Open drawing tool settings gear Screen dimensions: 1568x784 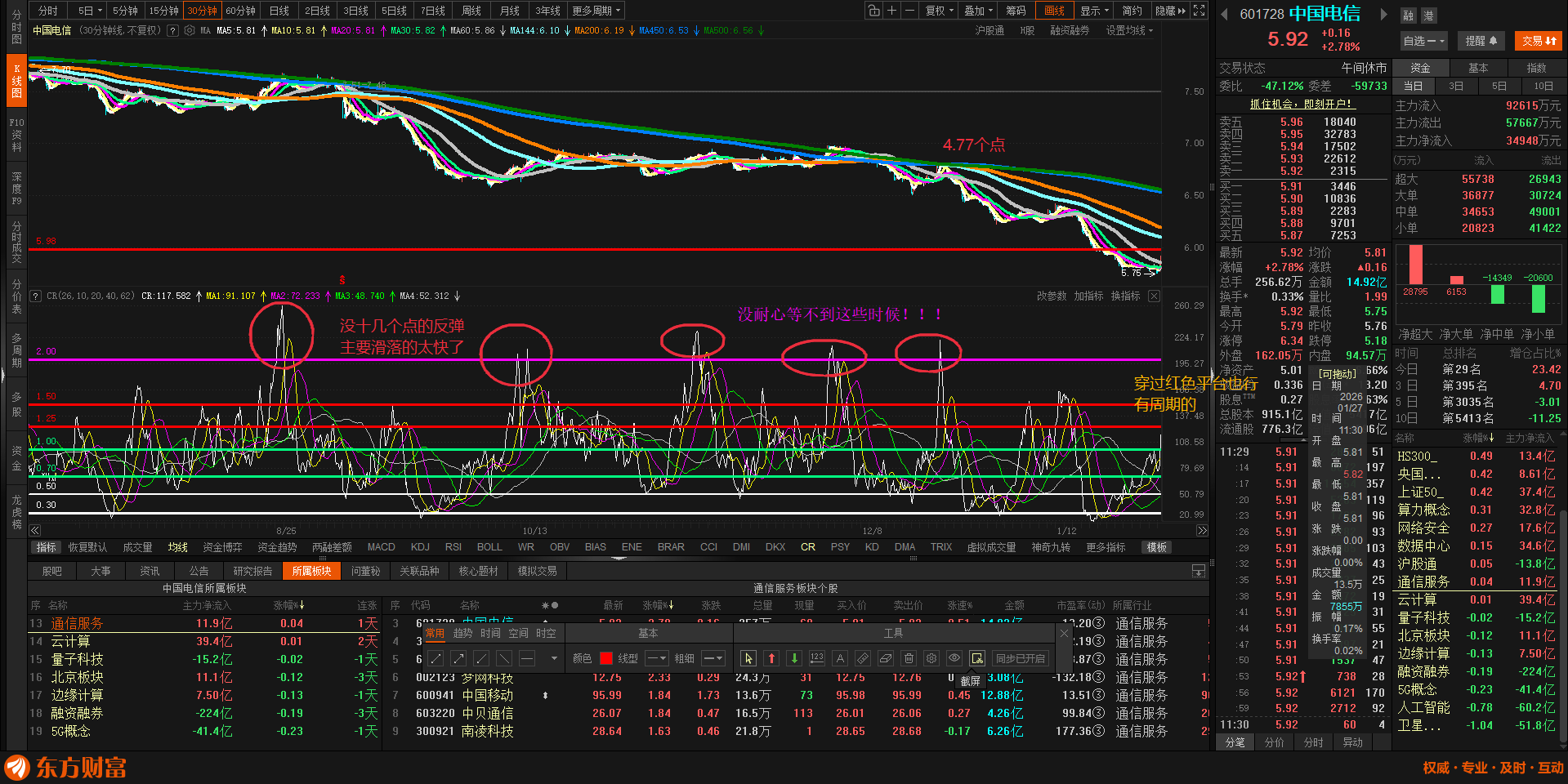pyautogui.click(x=931, y=658)
